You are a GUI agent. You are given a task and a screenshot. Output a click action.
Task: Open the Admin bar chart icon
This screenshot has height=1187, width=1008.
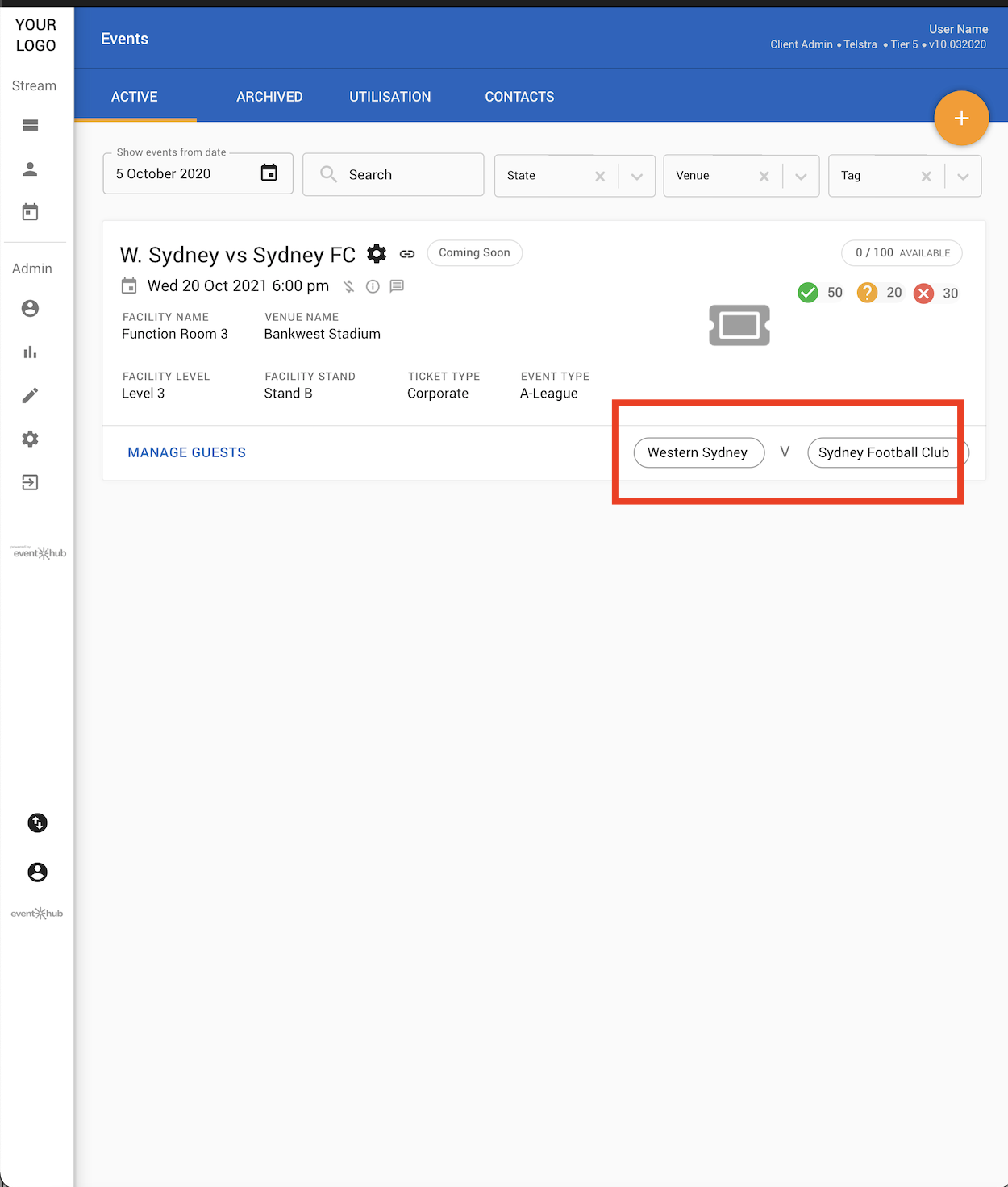(x=31, y=352)
